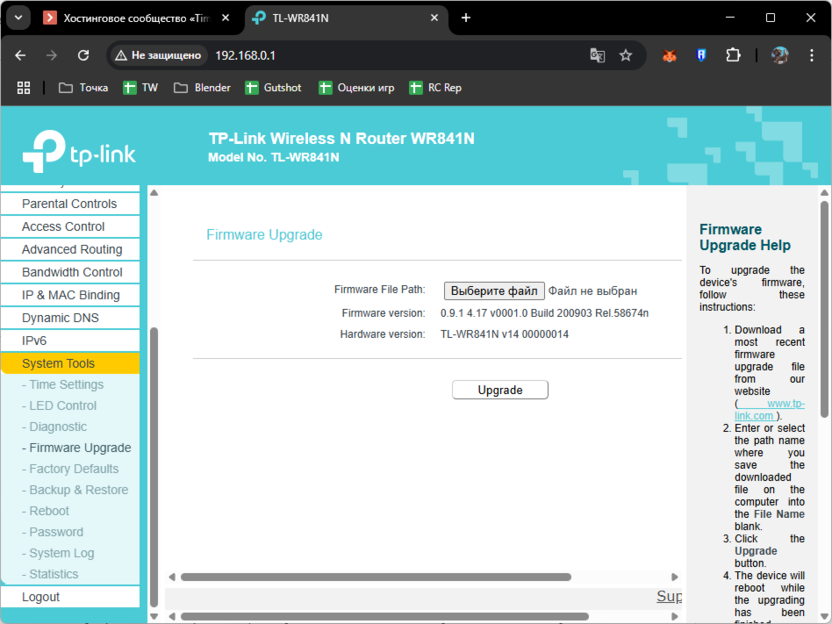Open the MetaMask fox extension
Screen dimensions: 832x624
click(x=670, y=55)
